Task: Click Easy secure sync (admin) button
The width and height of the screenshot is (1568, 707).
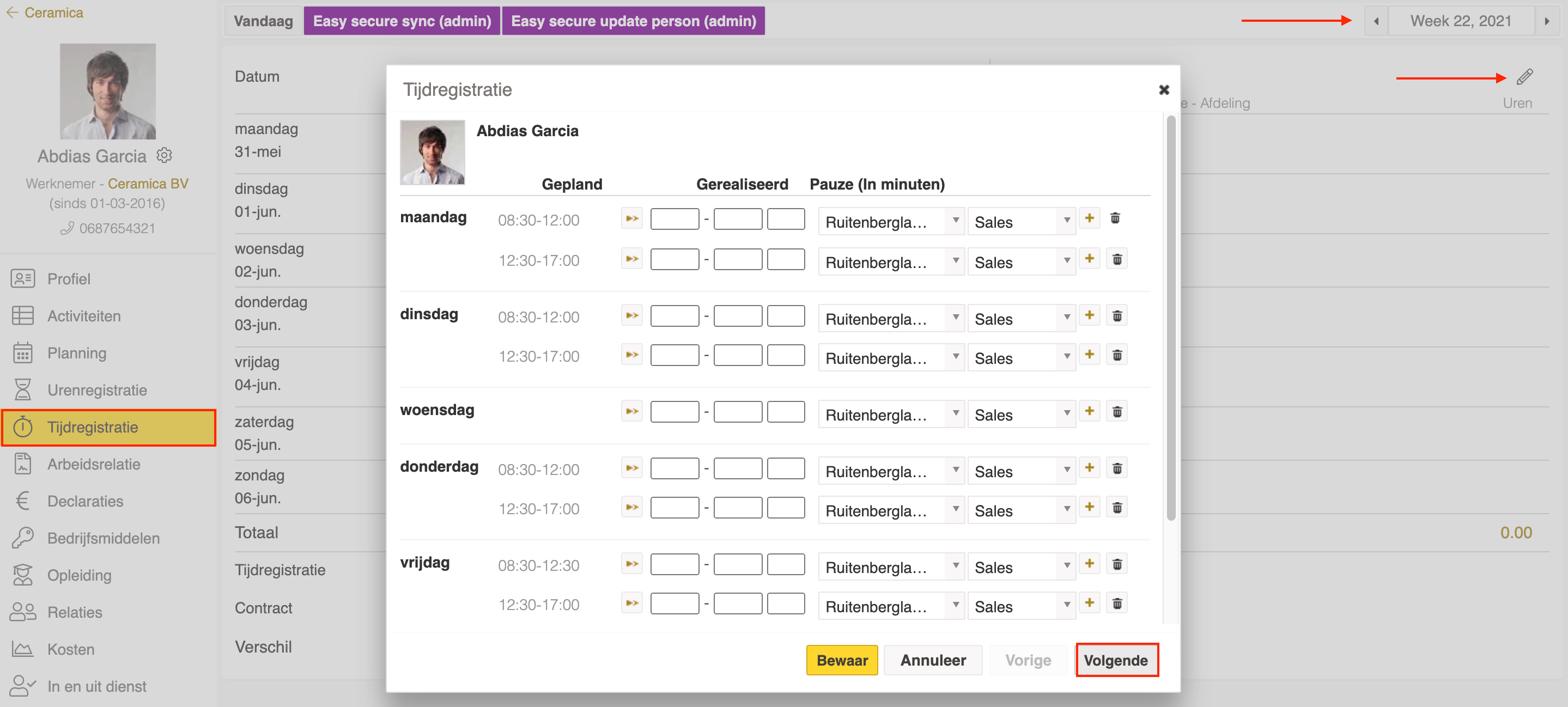Action: [x=402, y=21]
